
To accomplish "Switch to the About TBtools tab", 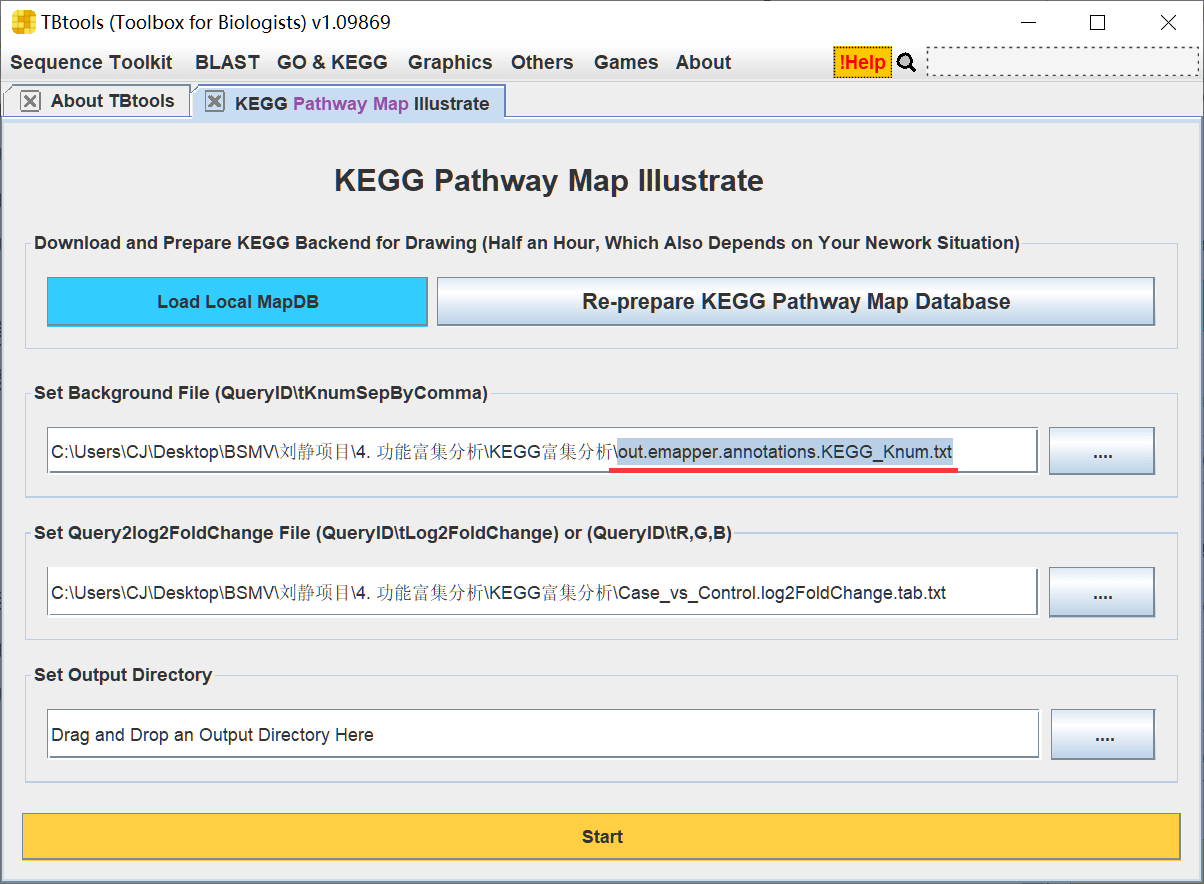I will [x=112, y=101].
